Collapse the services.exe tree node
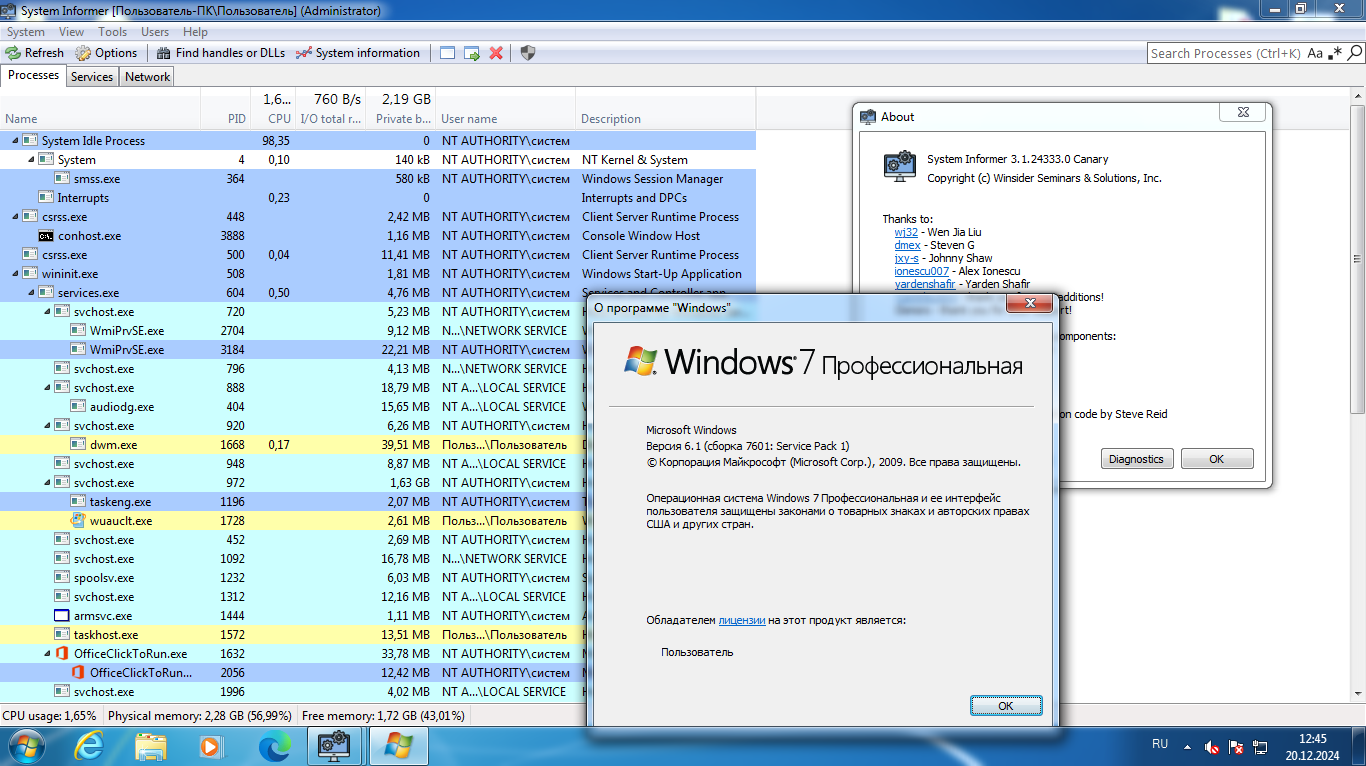 30,293
